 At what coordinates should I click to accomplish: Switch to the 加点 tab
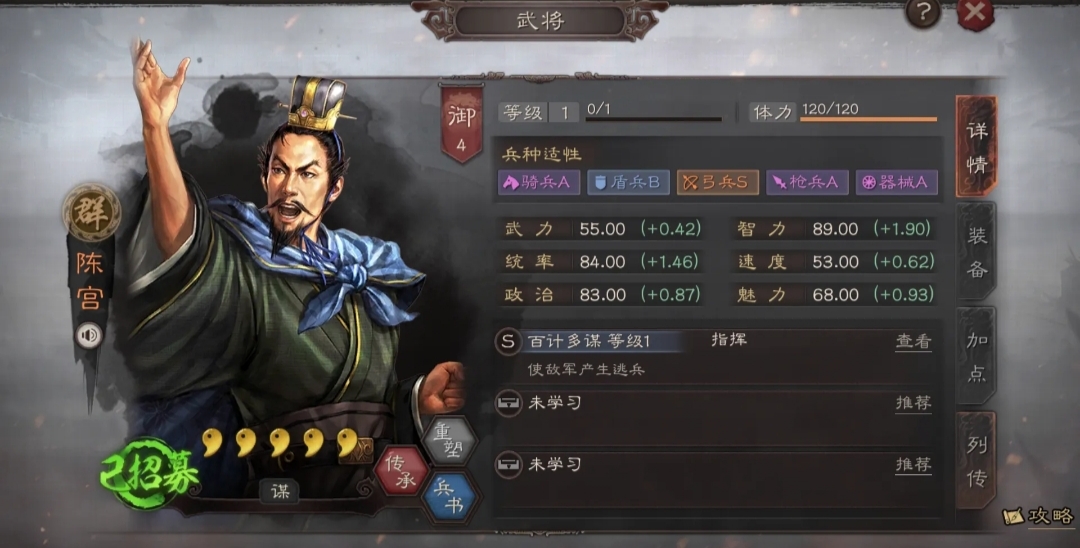click(x=977, y=356)
